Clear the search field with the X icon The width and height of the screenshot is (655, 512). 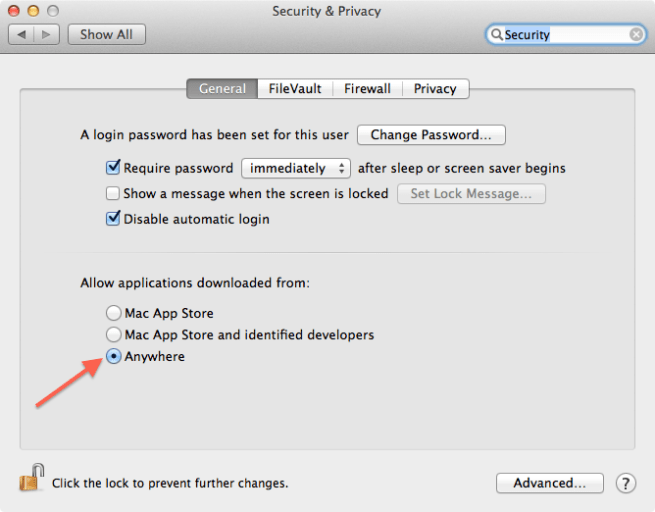pos(636,34)
